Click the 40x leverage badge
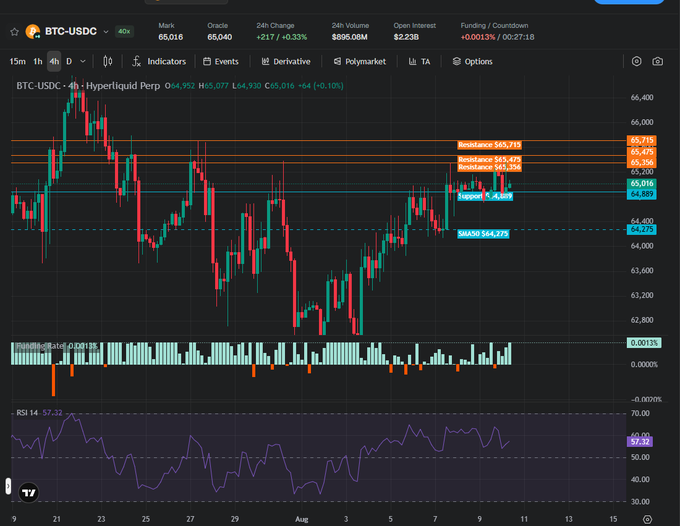This screenshot has width=680, height=526. click(x=124, y=31)
